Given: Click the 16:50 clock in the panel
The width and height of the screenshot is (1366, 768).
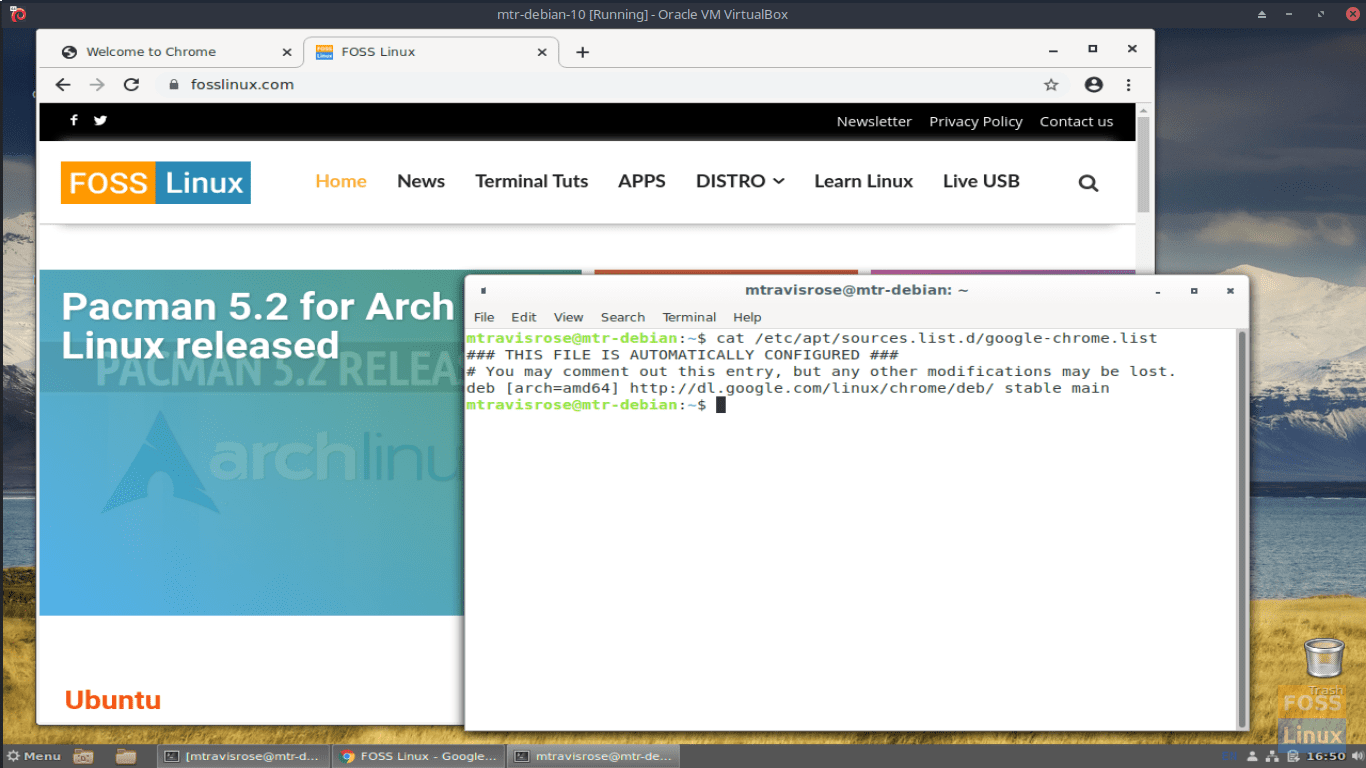Looking at the screenshot, I should pyautogui.click(x=1326, y=756).
